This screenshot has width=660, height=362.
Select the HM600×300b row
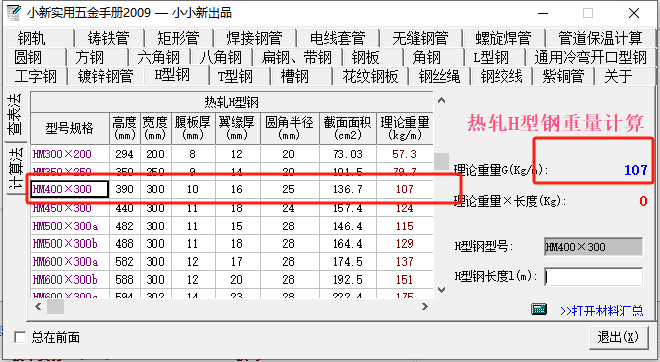(232, 279)
